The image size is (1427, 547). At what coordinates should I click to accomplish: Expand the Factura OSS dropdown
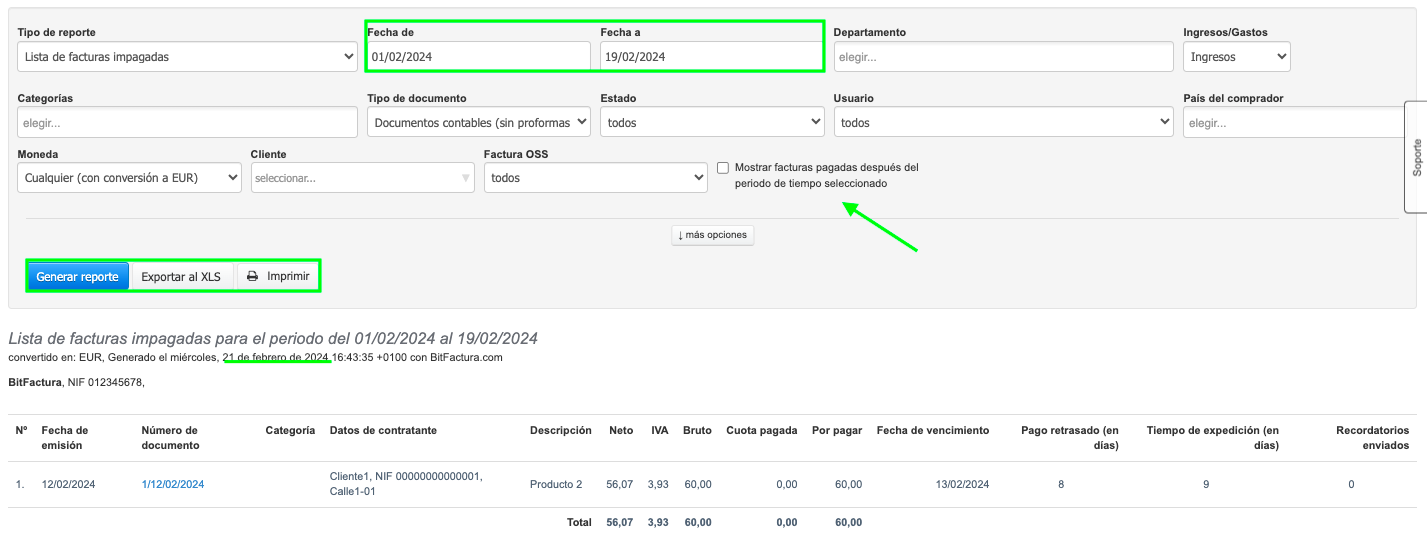(x=595, y=178)
